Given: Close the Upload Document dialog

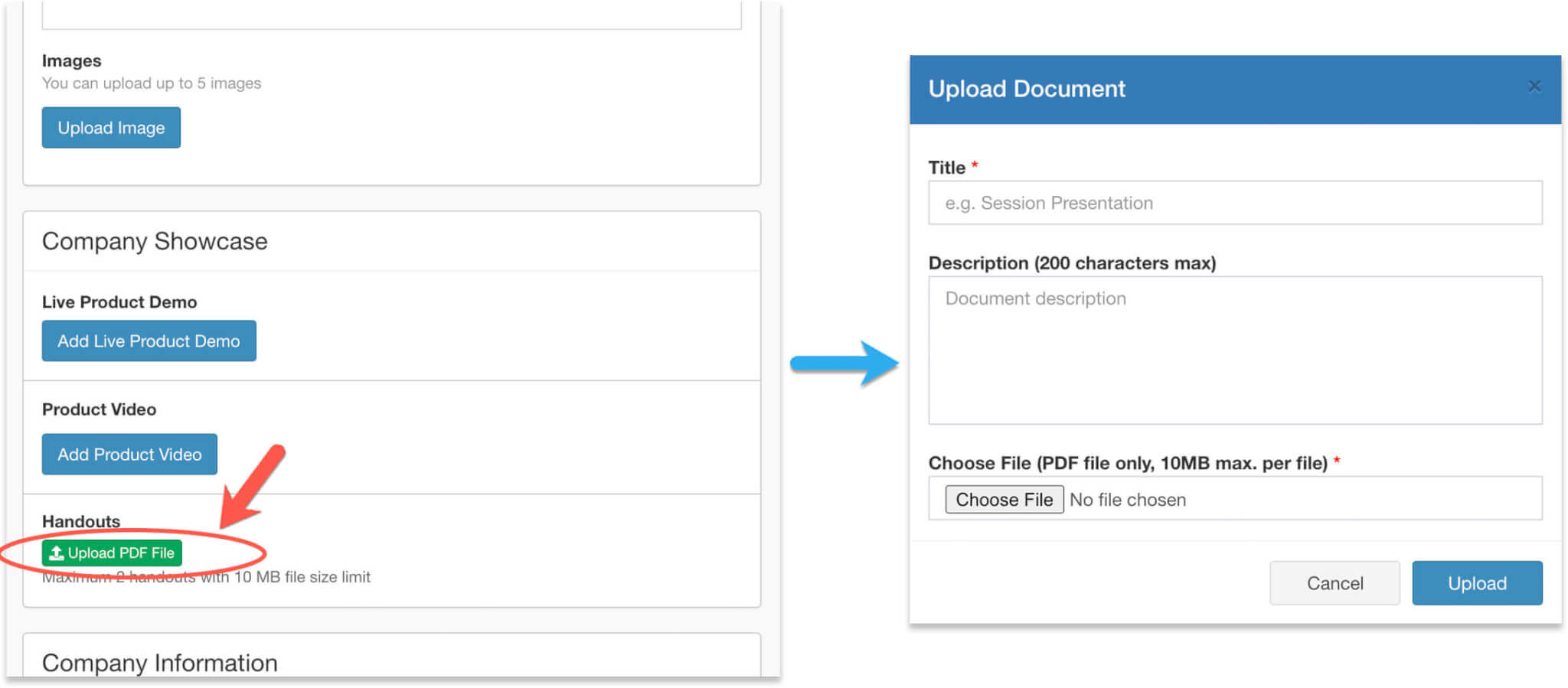Looking at the screenshot, I should 1534,86.
